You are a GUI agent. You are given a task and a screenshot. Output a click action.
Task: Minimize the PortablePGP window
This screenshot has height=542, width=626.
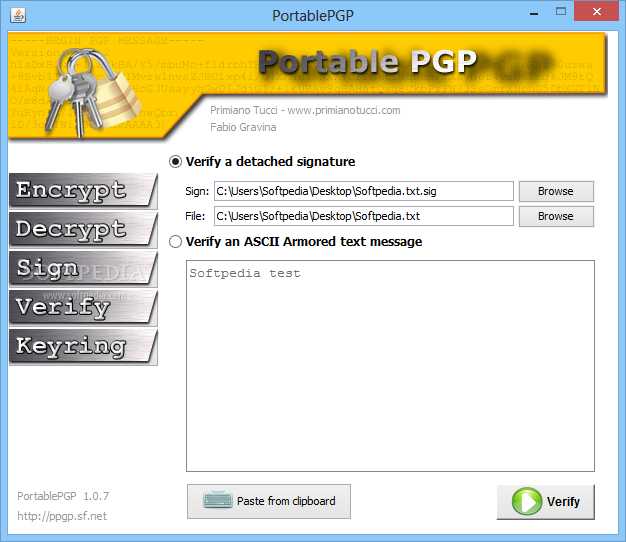[534, 13]
